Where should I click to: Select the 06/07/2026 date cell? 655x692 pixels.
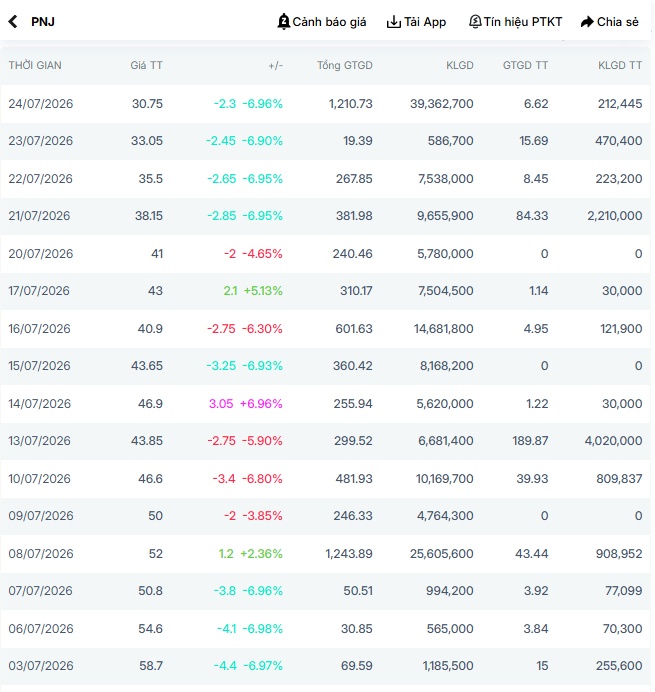[x=41, y=629]
